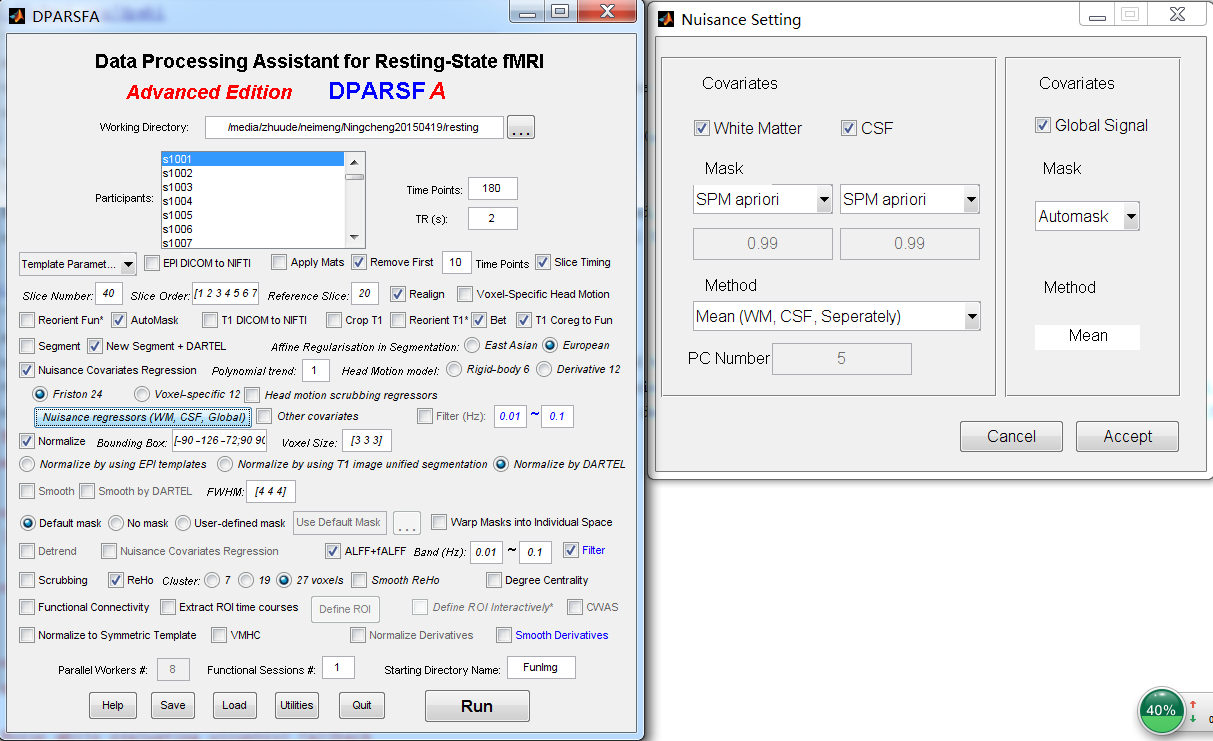Toggle the Slice Timing checkbox
Image resolution: width=1213 pixels, height=741 pixels.
(x=543, y=263)
